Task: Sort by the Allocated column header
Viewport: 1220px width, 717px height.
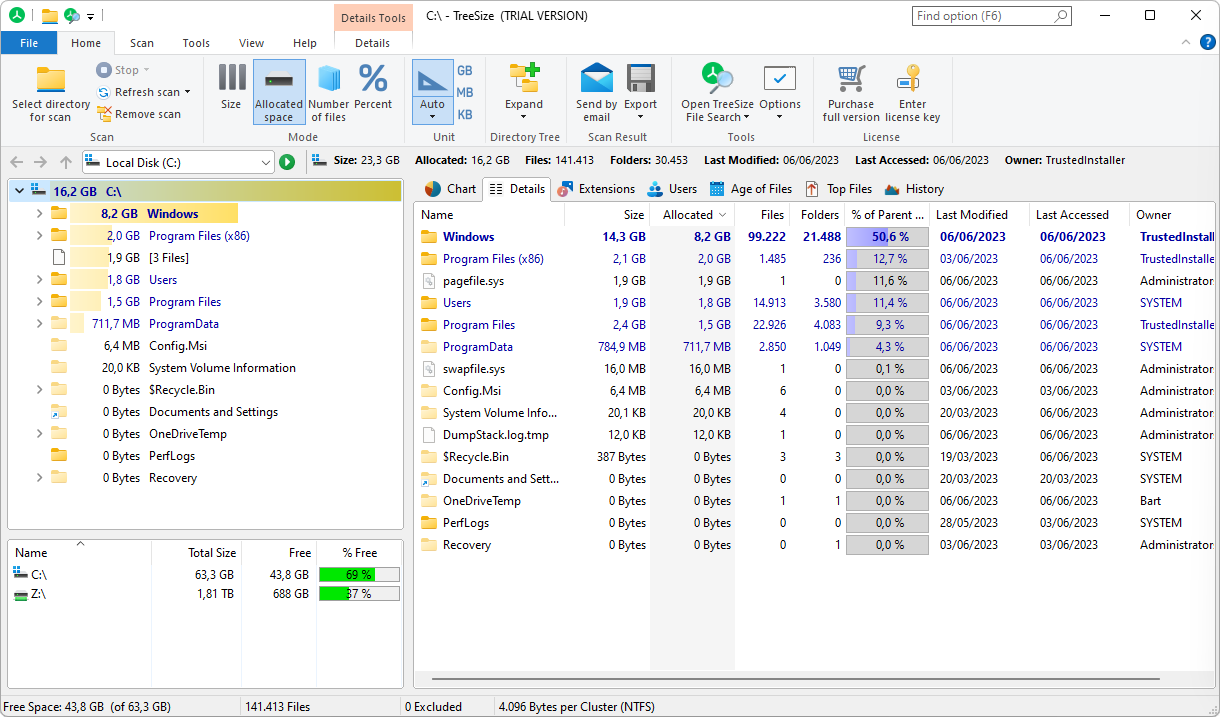Action: [692, 214]
